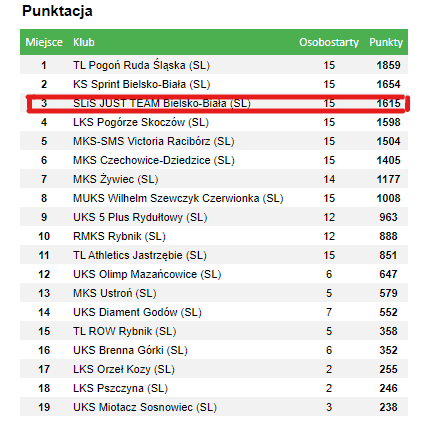Select MKS Żywiec row
The image size is (437, 437).
tap(214, 179)
